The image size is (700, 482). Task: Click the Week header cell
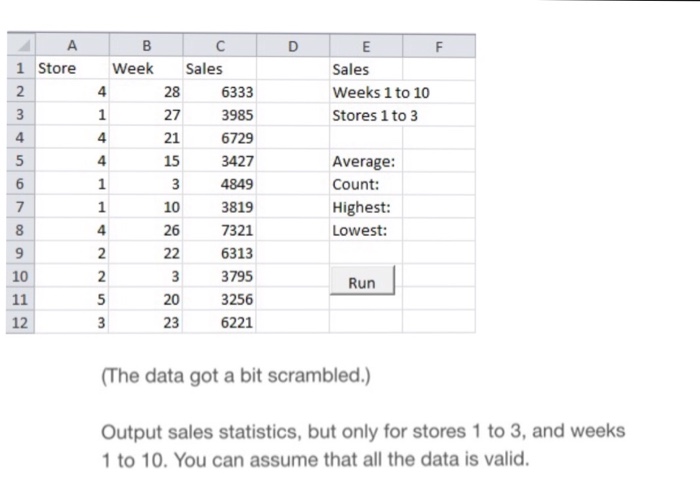click(146, 68)
